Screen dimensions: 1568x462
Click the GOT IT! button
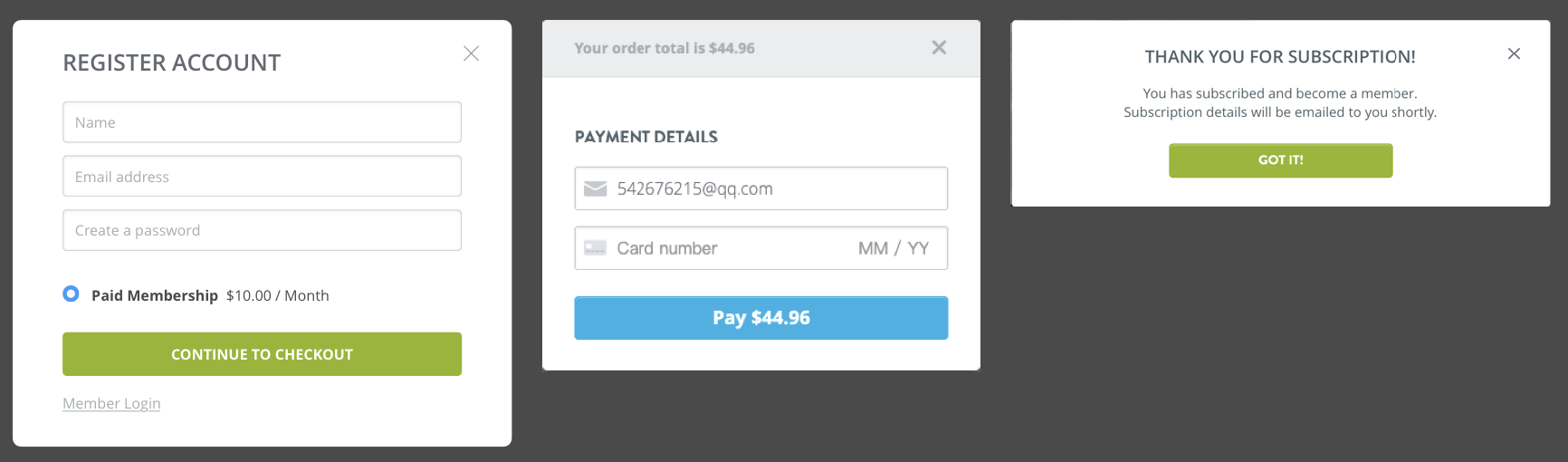1280,160
